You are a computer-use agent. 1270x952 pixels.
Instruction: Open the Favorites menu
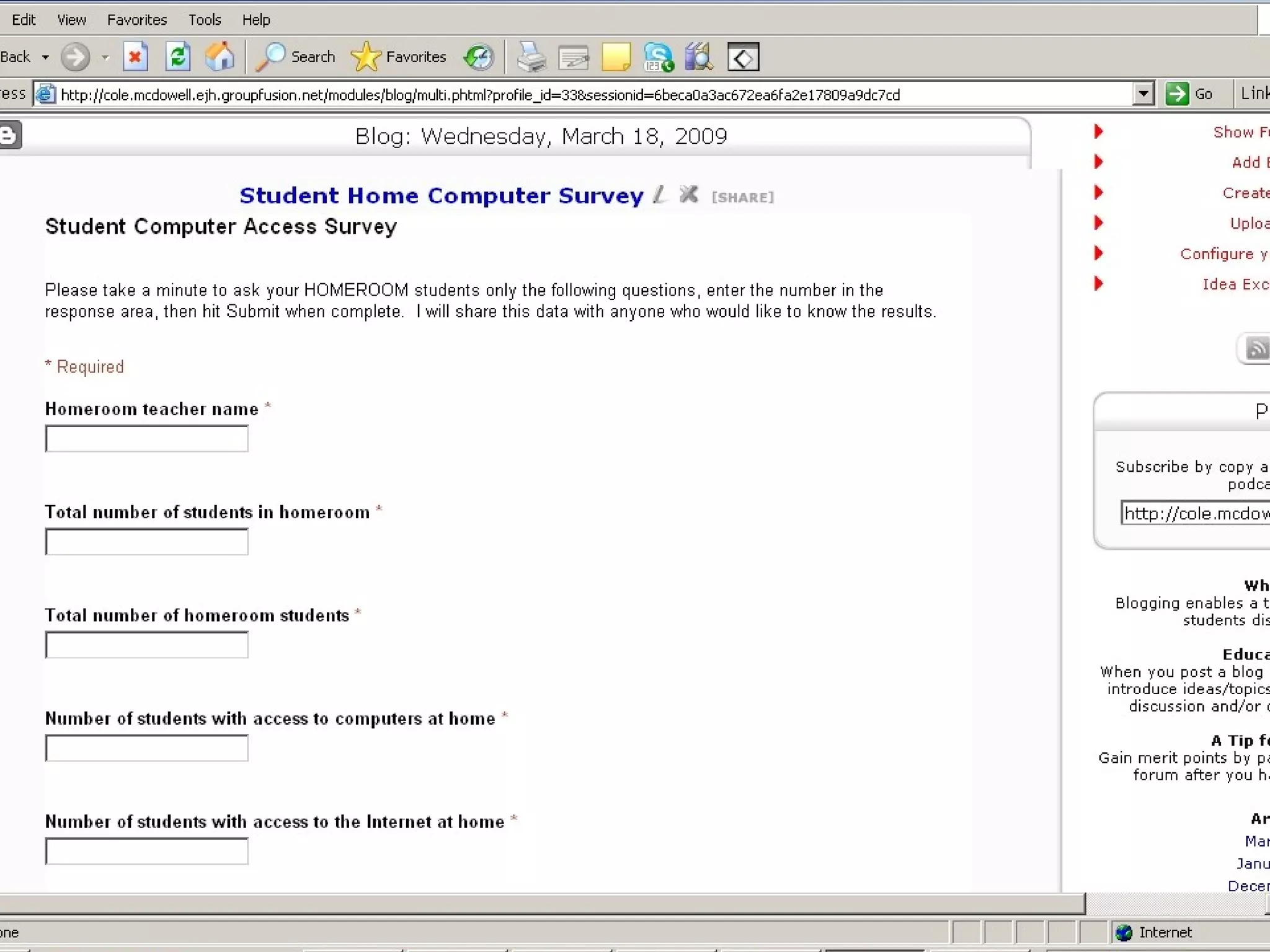[x=137, y=20]
